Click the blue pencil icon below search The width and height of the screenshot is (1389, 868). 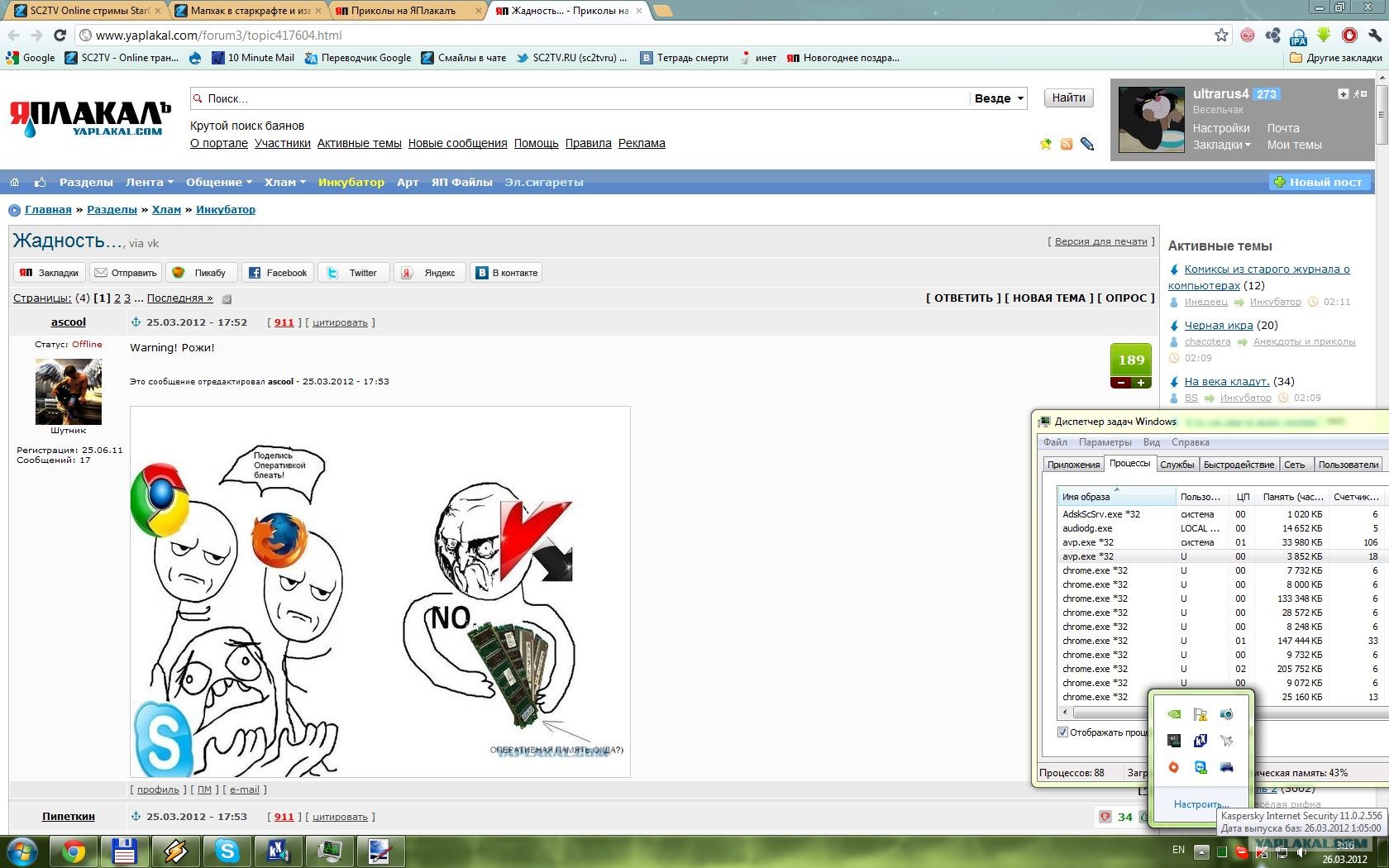(x=1087, y=144)
